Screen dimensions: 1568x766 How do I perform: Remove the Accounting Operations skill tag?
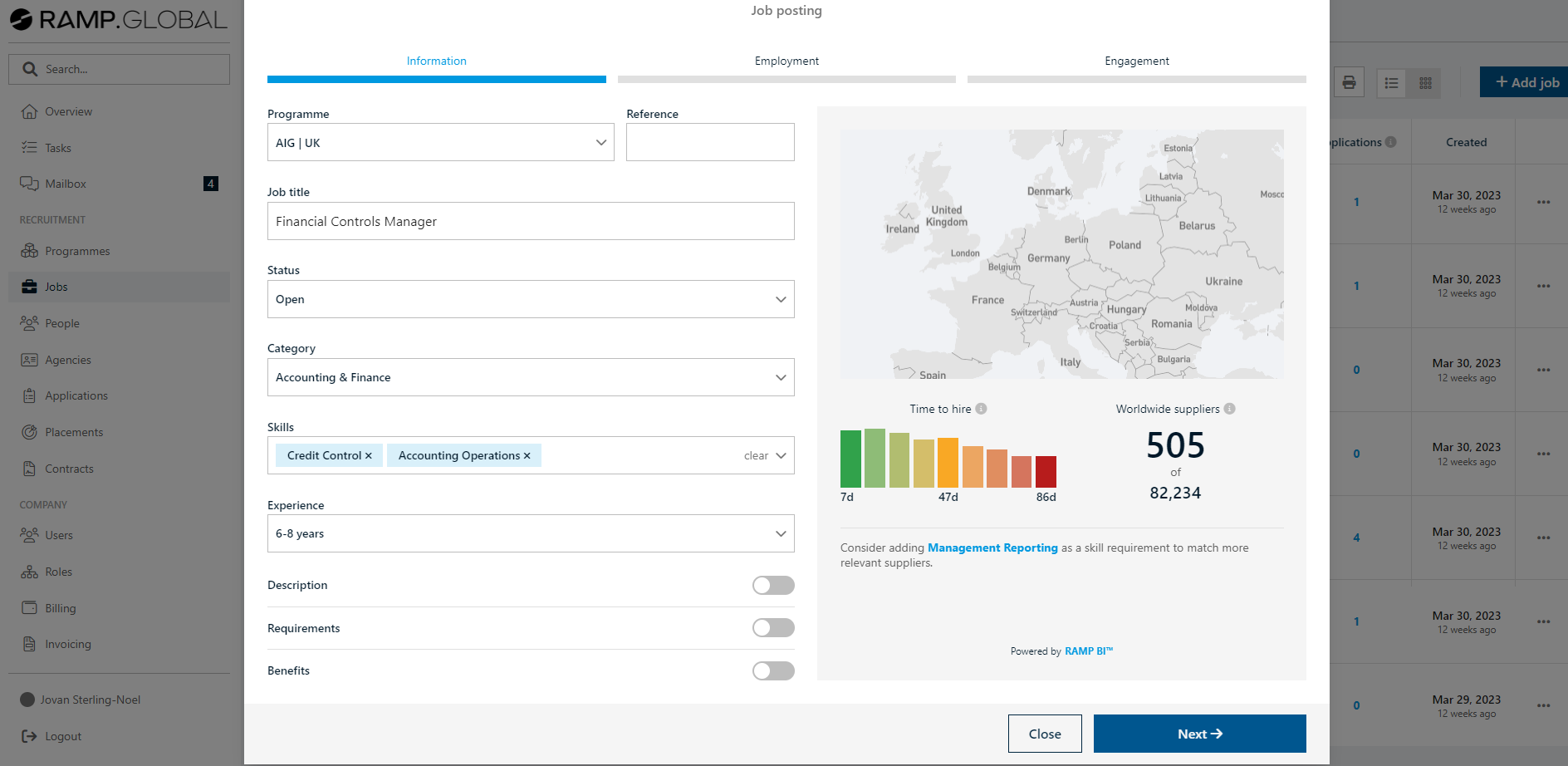527,456
